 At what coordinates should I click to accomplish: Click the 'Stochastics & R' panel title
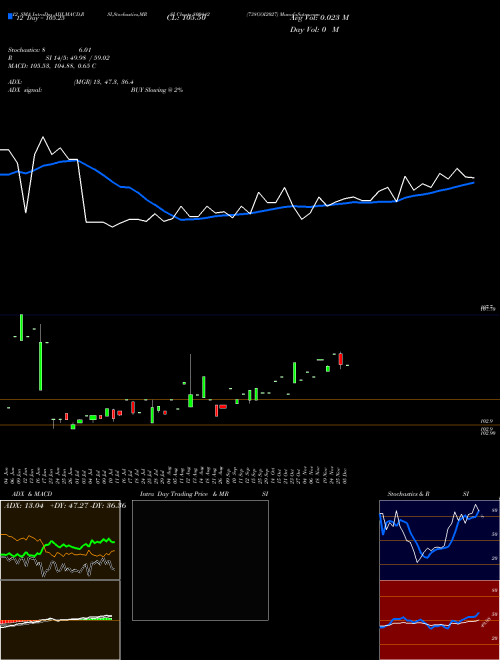point(408,494)
